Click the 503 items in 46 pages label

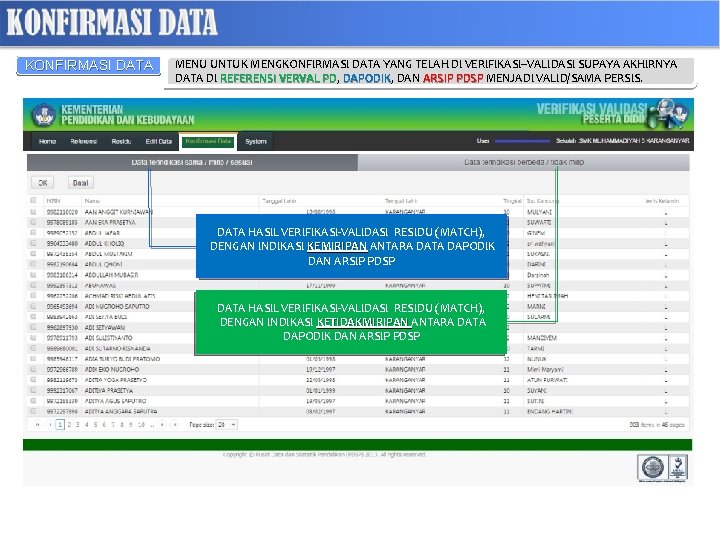[657, 425]
